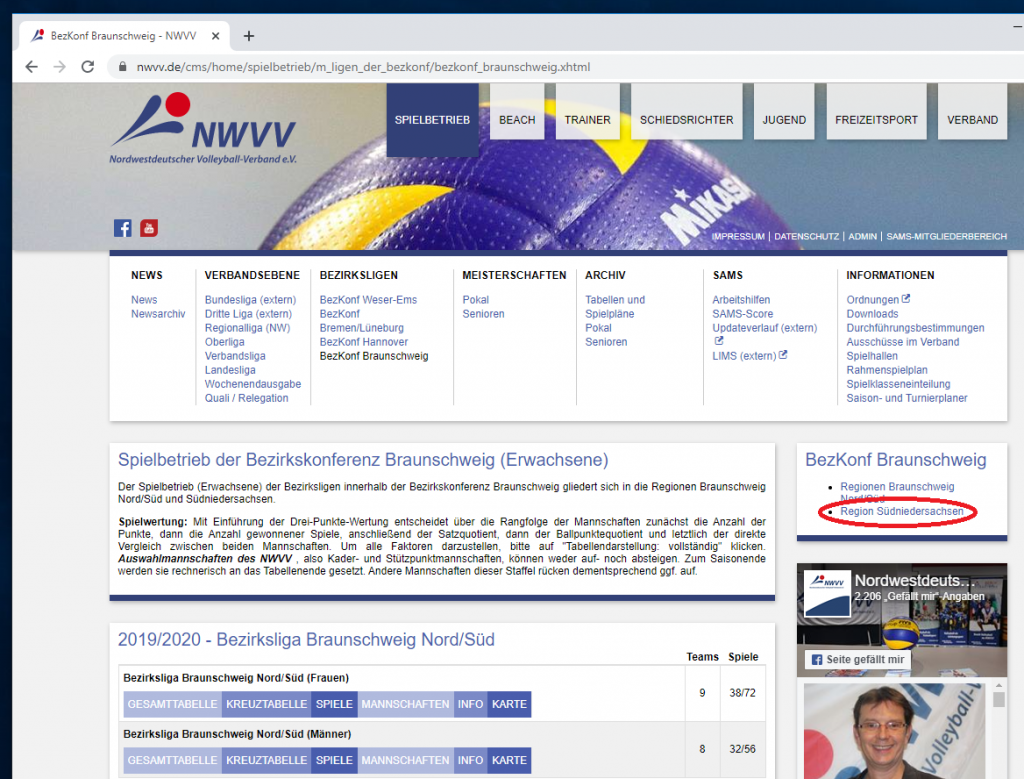Viewport: 1024px width, 779px height.
Task: Click GESAMTTABELLE for the Männer Bezirksliga
Action: coord(172,760)
